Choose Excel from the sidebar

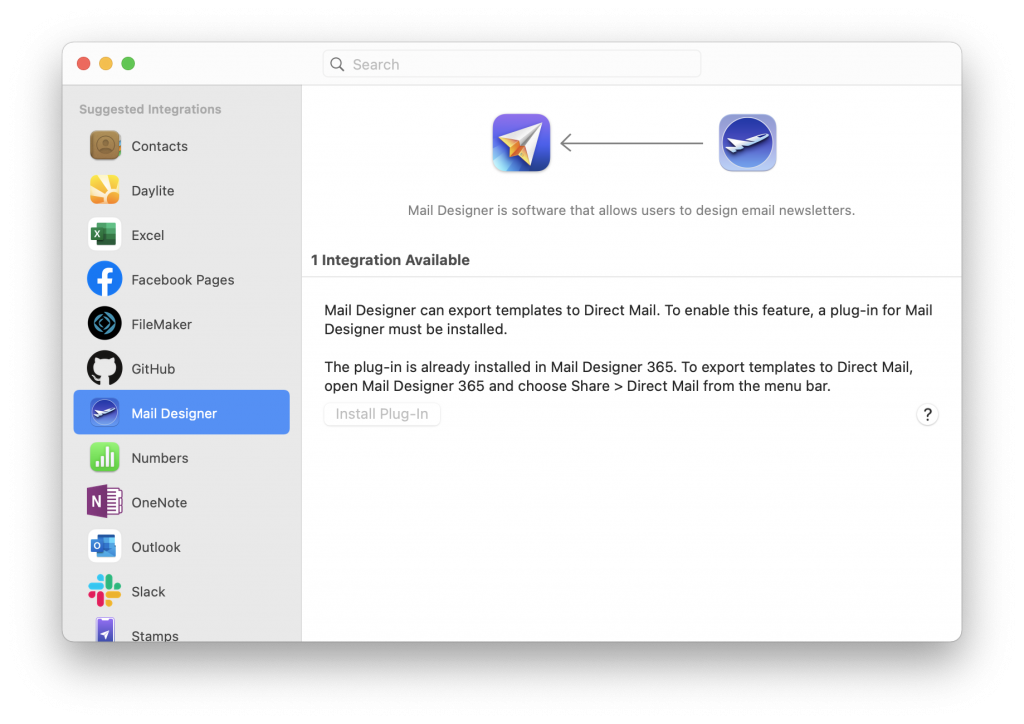tap(182, 234)
